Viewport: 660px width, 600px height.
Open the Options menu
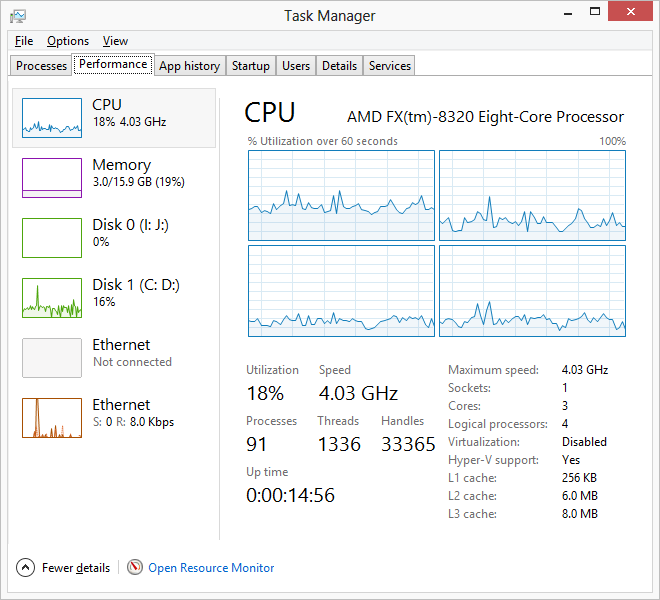point(68,41)
